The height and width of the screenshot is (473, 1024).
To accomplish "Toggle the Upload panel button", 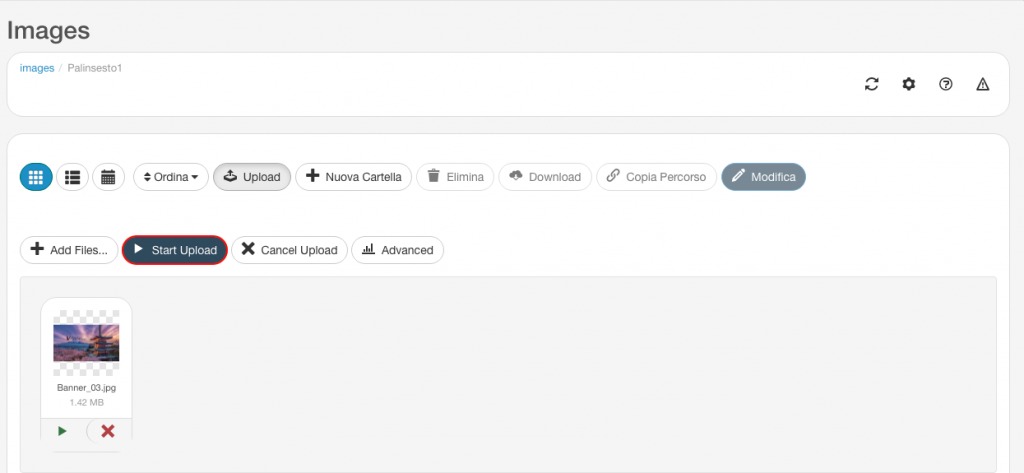I will 252,177.
